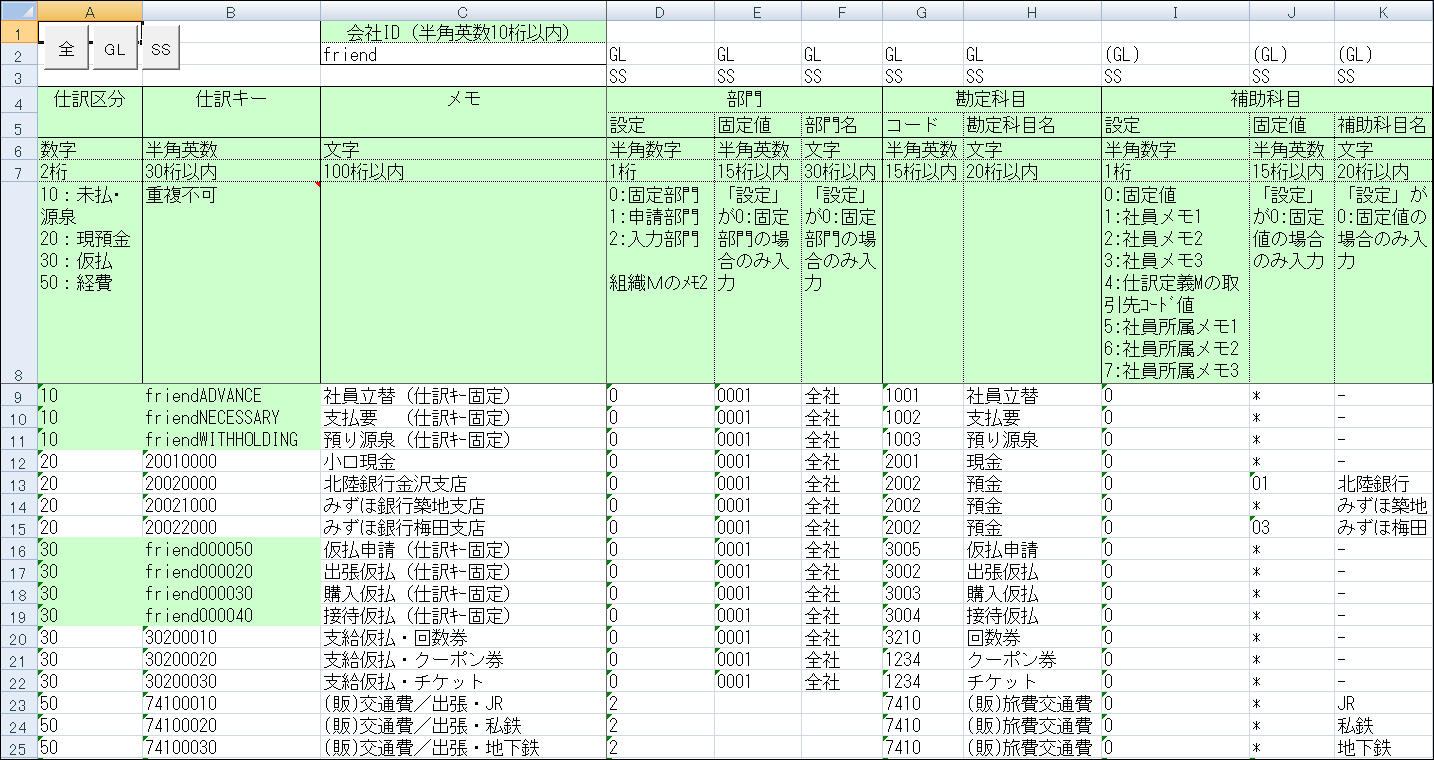
Task: Select cell friendWITHHOLDING
Action: 231,440
